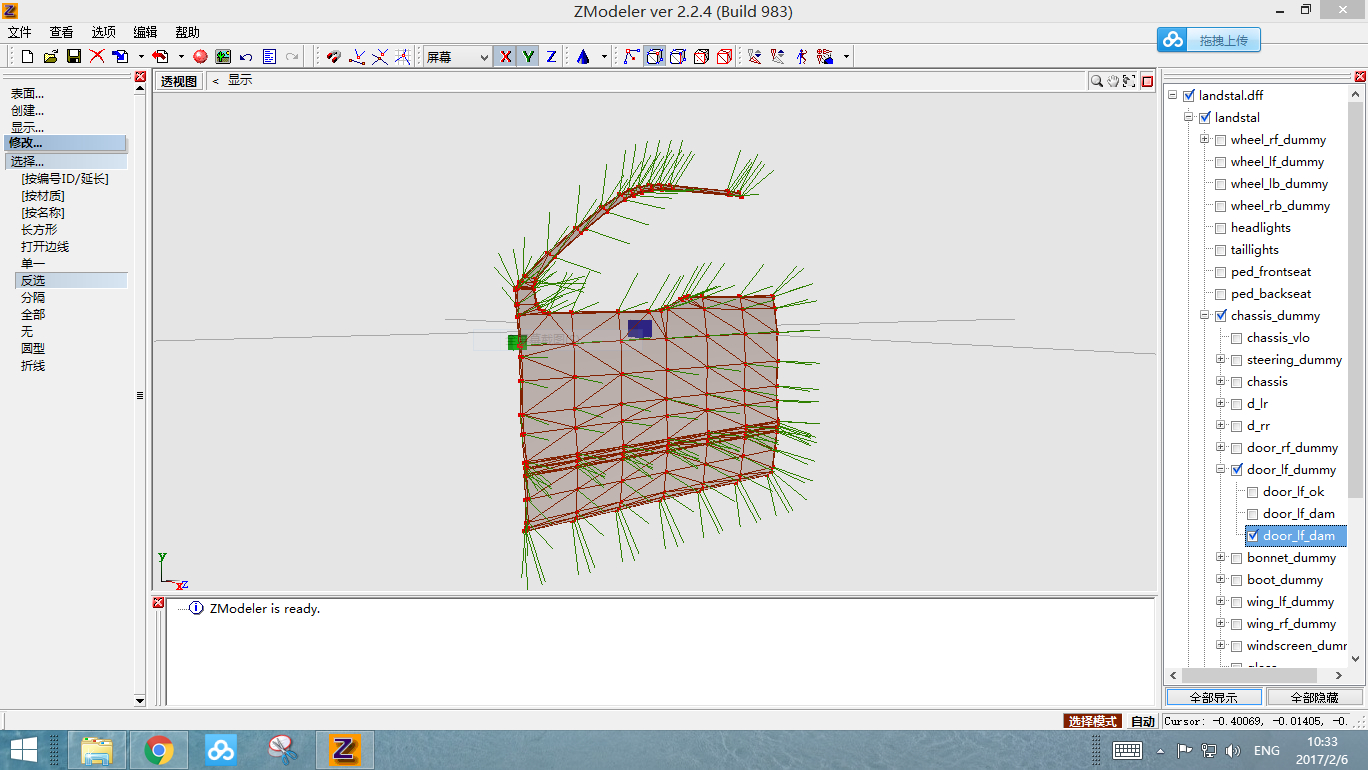Click the Save file toolbar icon
1368x770 pixels.
[x=74, y=57]
